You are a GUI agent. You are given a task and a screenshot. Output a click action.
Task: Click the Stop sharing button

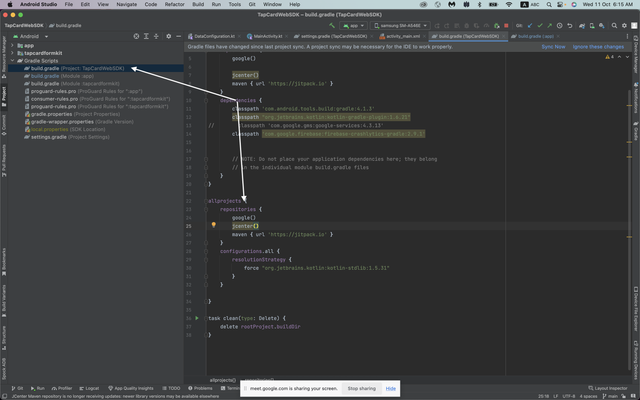[362, 388]
